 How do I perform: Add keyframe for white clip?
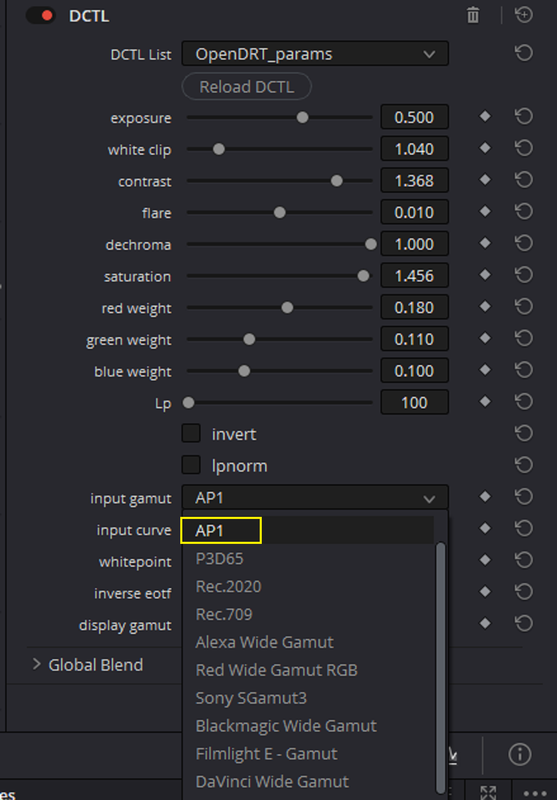pyautogui.click(x=485, y=148)
